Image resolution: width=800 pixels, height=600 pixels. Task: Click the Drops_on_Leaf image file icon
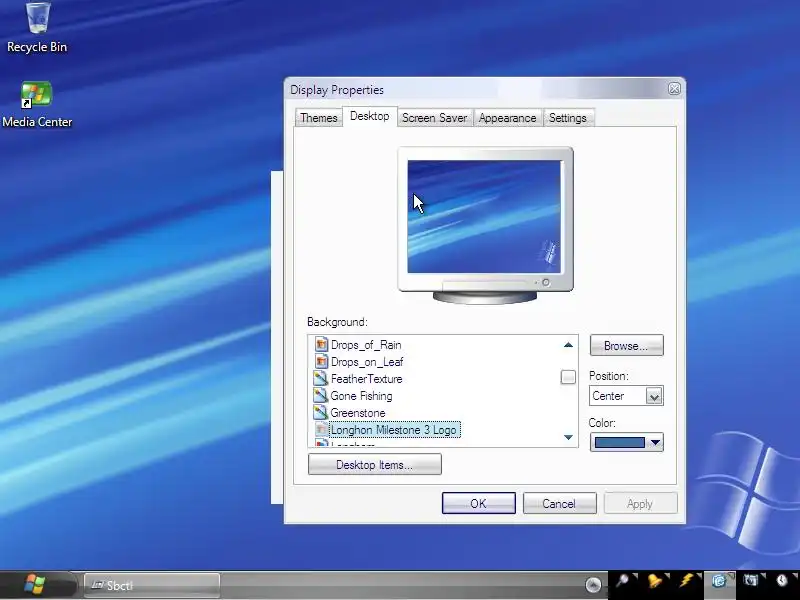[321, 361]
